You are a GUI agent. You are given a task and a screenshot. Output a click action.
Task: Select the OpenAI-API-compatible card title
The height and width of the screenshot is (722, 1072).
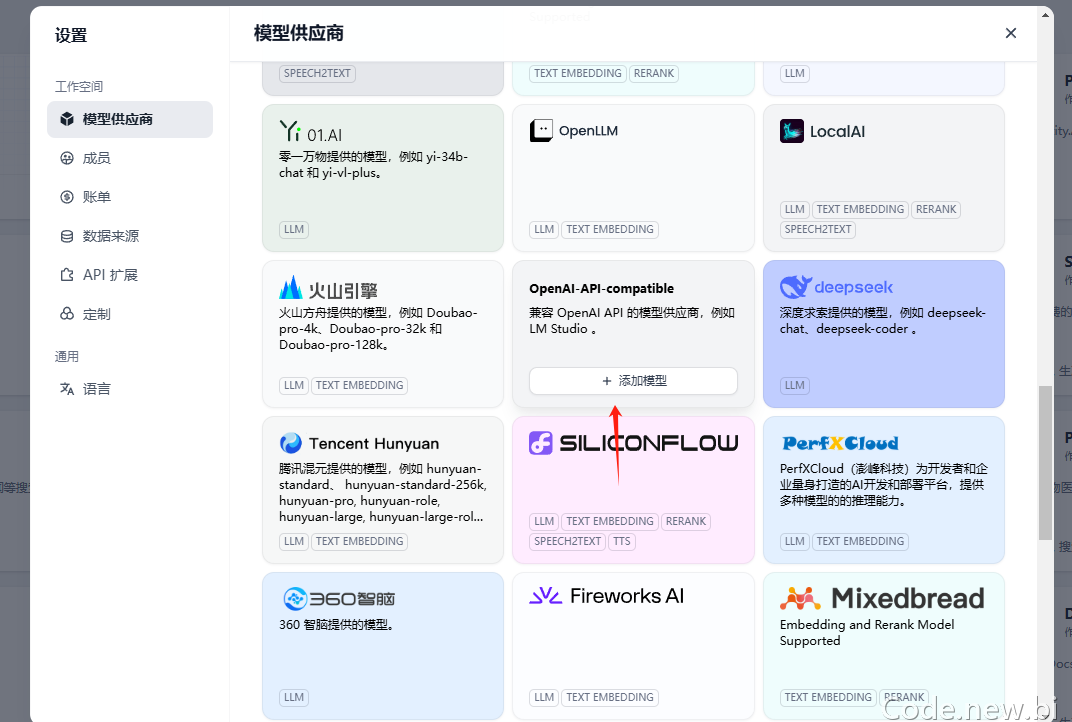coord(602,289)
